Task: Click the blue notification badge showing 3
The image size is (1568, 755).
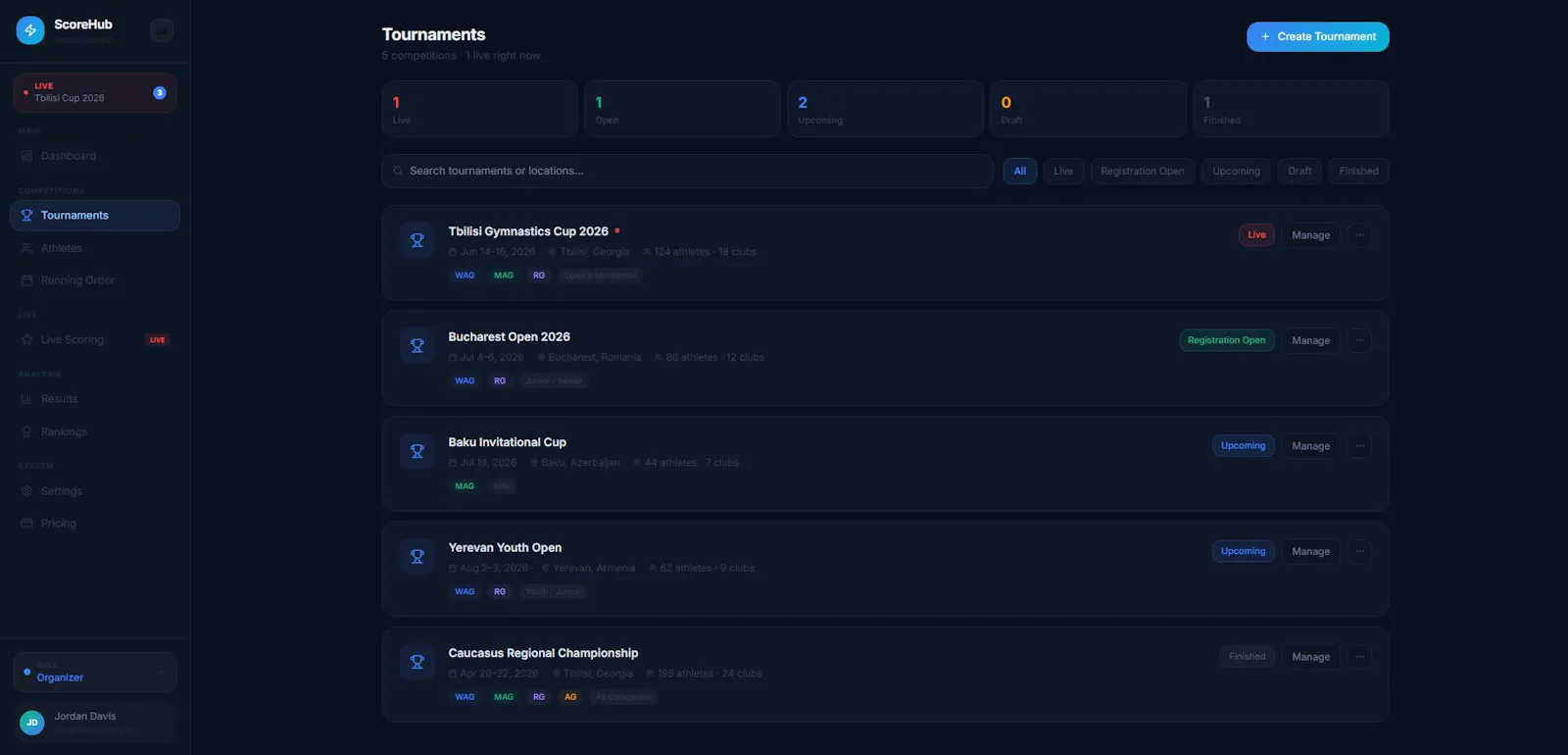Action: pyautogui.click(x=160, y=92)
